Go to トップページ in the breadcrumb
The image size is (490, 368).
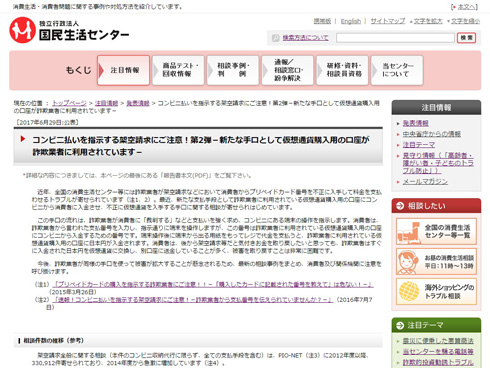click(x=69, y=103)
